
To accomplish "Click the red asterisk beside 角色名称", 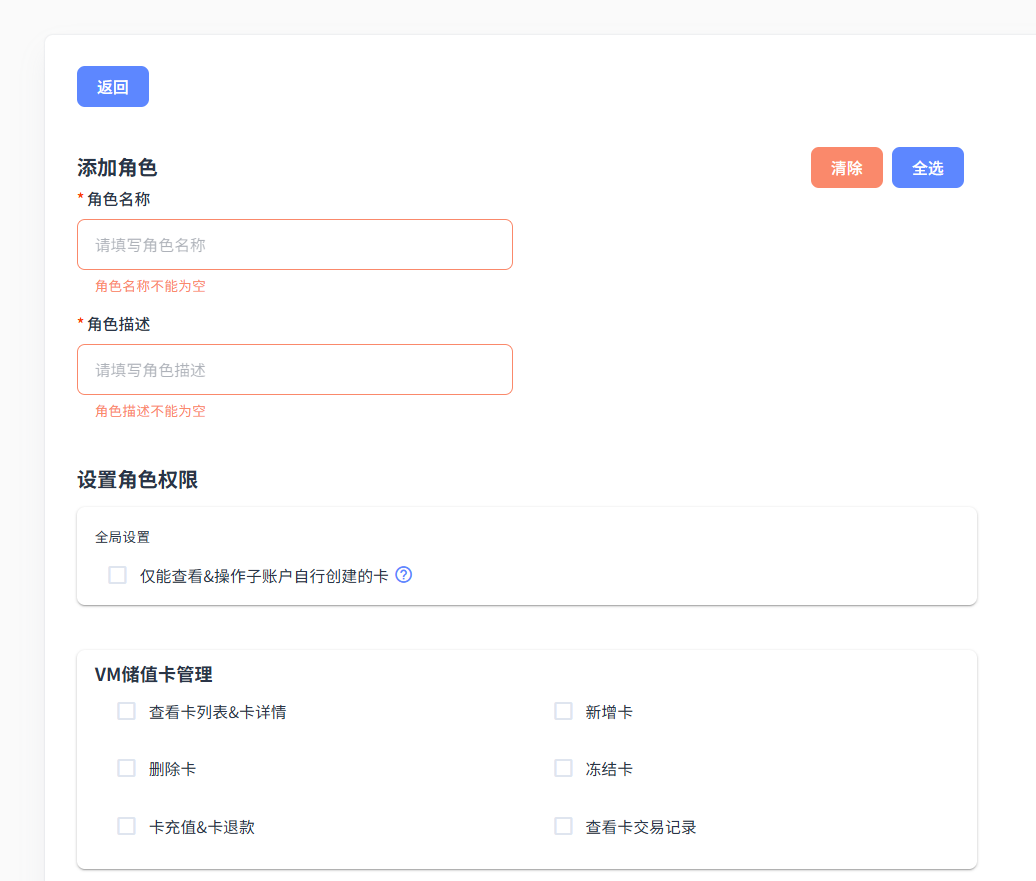I will click(x=79, y=199).
